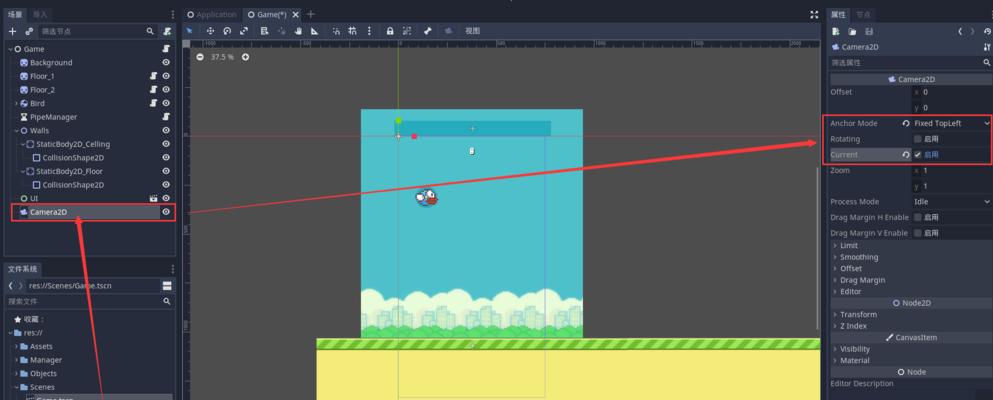The image size is (993, 400).
Task: Select the Rotate Mode tool
Action: point(227,31)
